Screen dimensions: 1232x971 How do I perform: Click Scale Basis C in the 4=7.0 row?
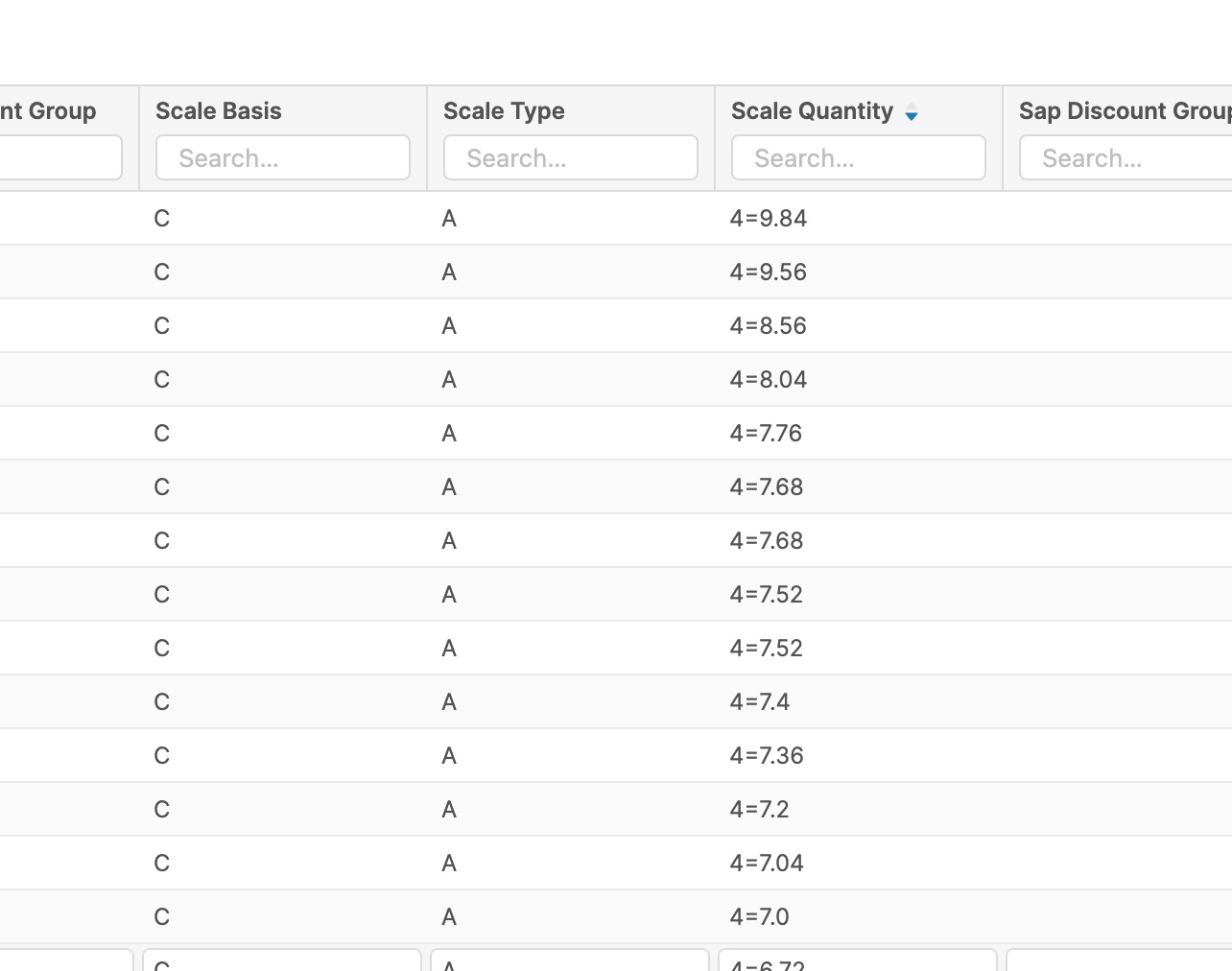coord(162,917)
